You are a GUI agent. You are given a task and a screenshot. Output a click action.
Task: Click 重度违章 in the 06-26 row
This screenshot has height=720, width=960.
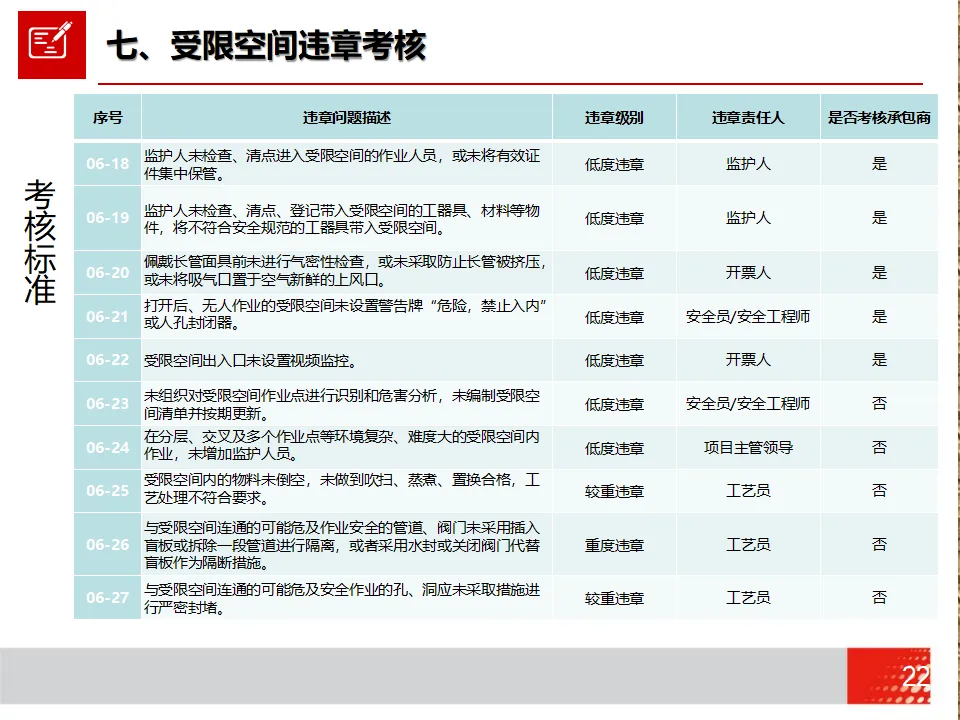(614, 546)
